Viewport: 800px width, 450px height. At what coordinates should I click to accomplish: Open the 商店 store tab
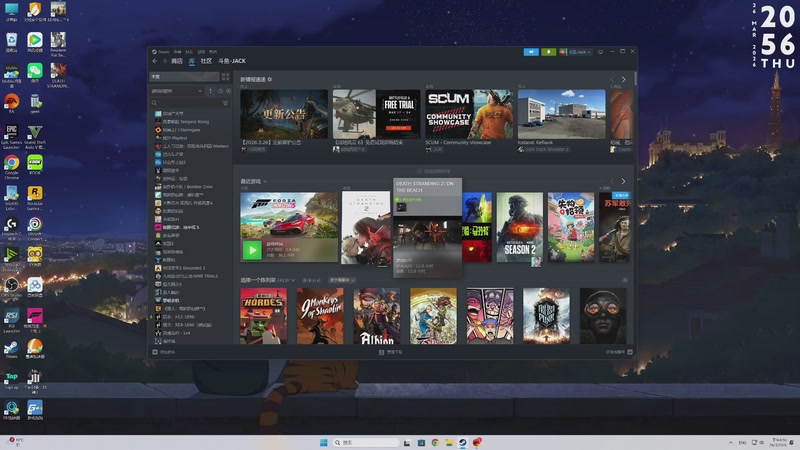tap(177, 61)
